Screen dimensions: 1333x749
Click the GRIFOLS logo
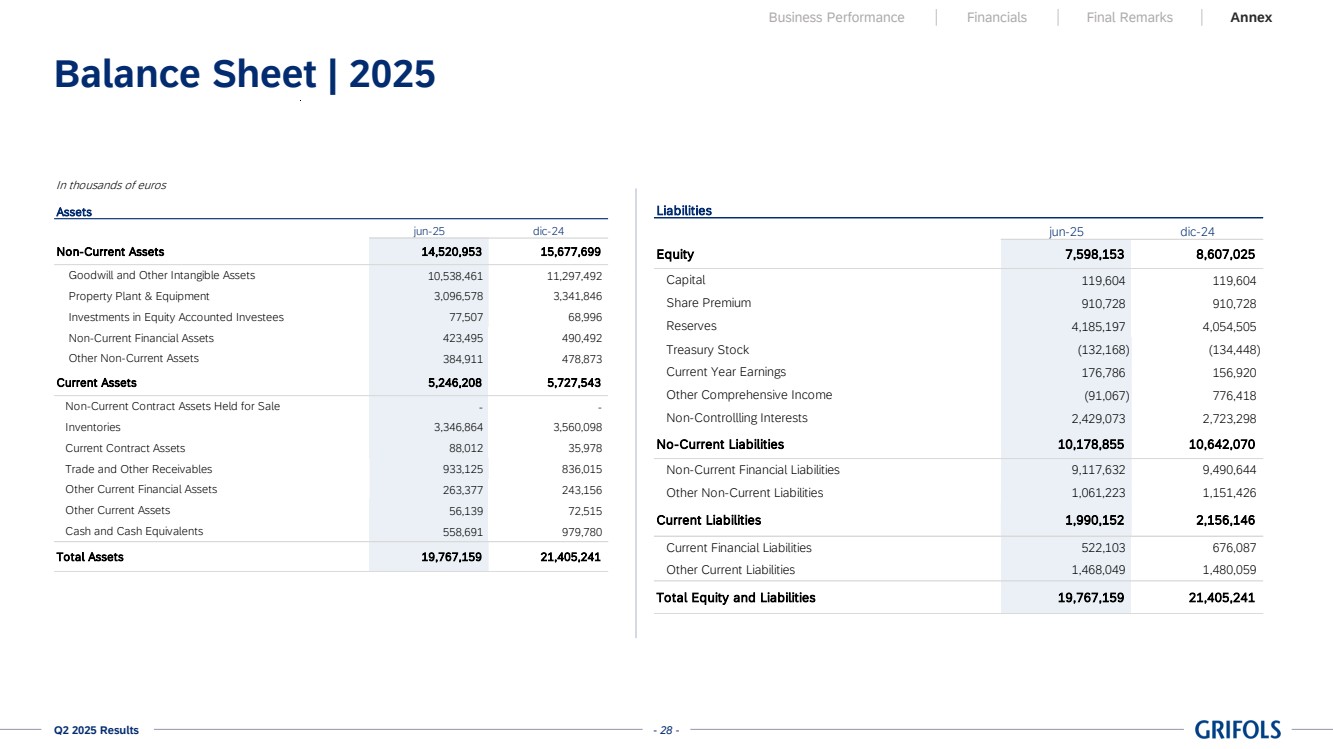(x=1237, y=730)
